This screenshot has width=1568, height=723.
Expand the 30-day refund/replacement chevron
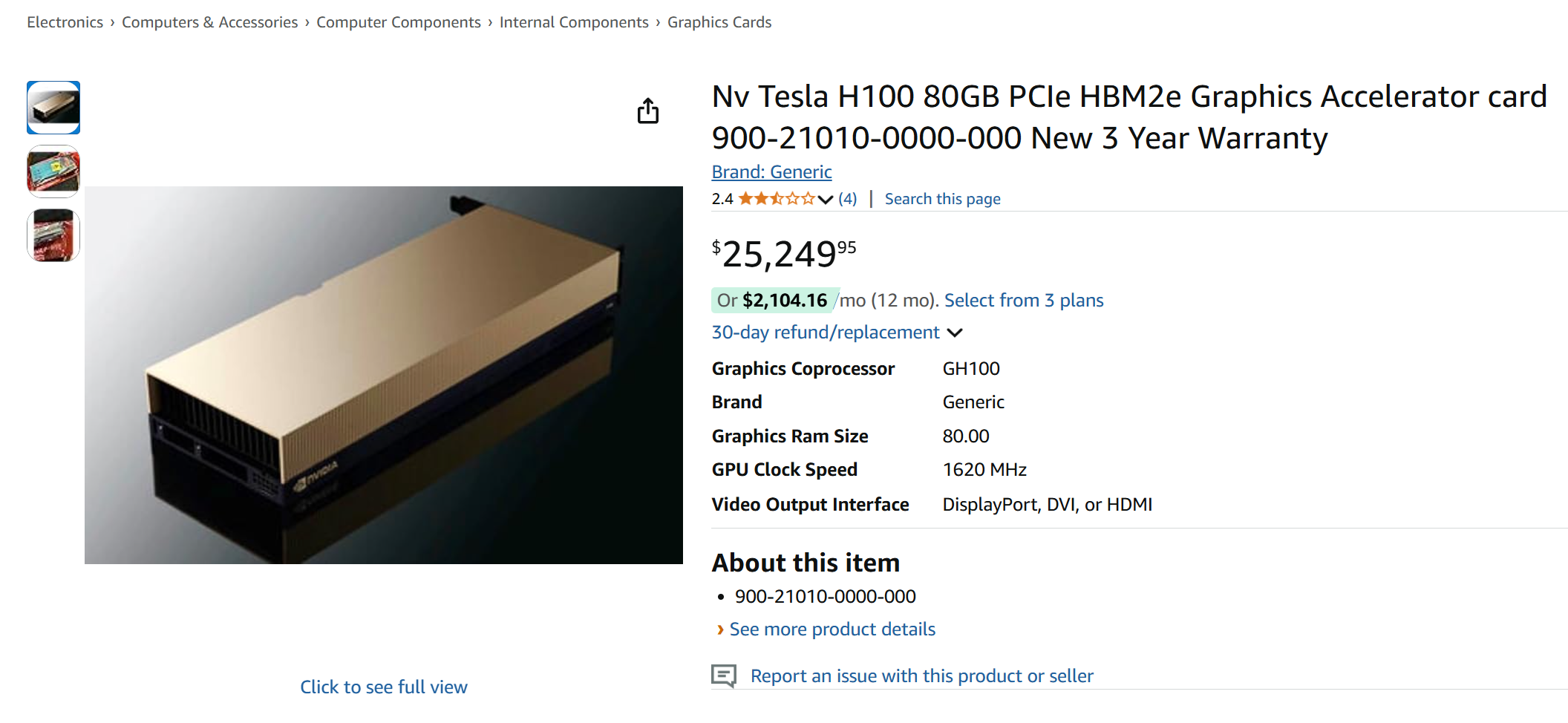[x=955, y=333]
